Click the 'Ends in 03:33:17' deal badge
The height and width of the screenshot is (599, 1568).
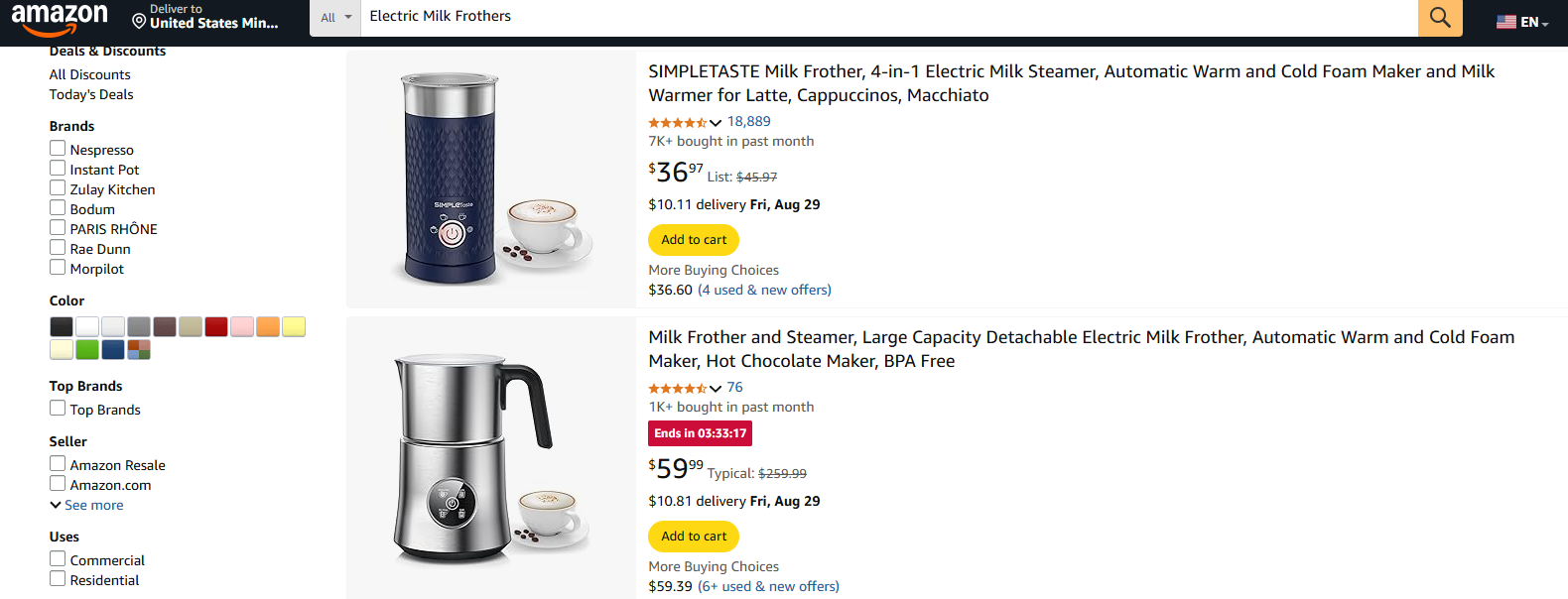pyautogui.click(x=700, y=432)
